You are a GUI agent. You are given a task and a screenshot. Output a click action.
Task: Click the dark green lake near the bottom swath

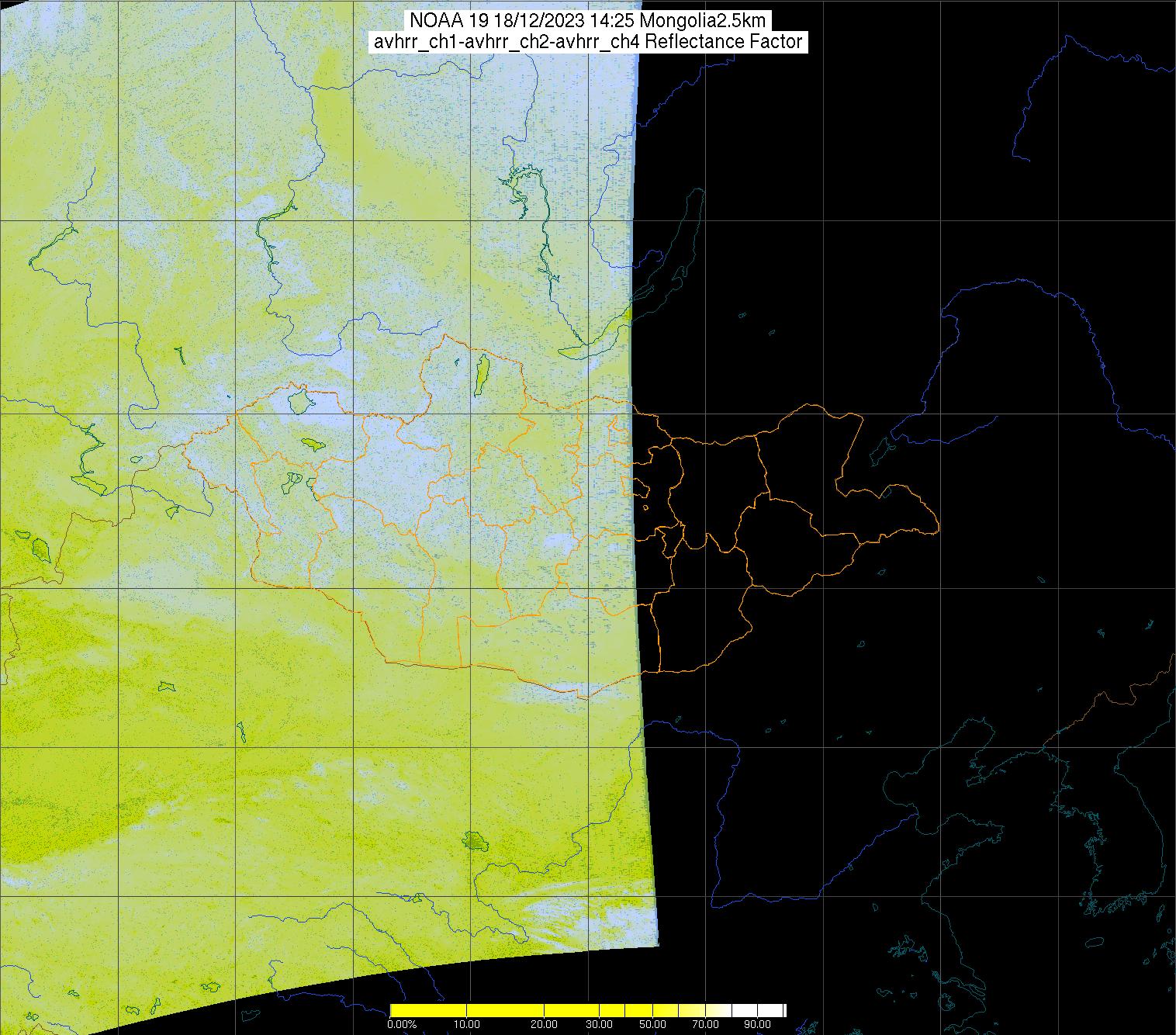point(472,839)
